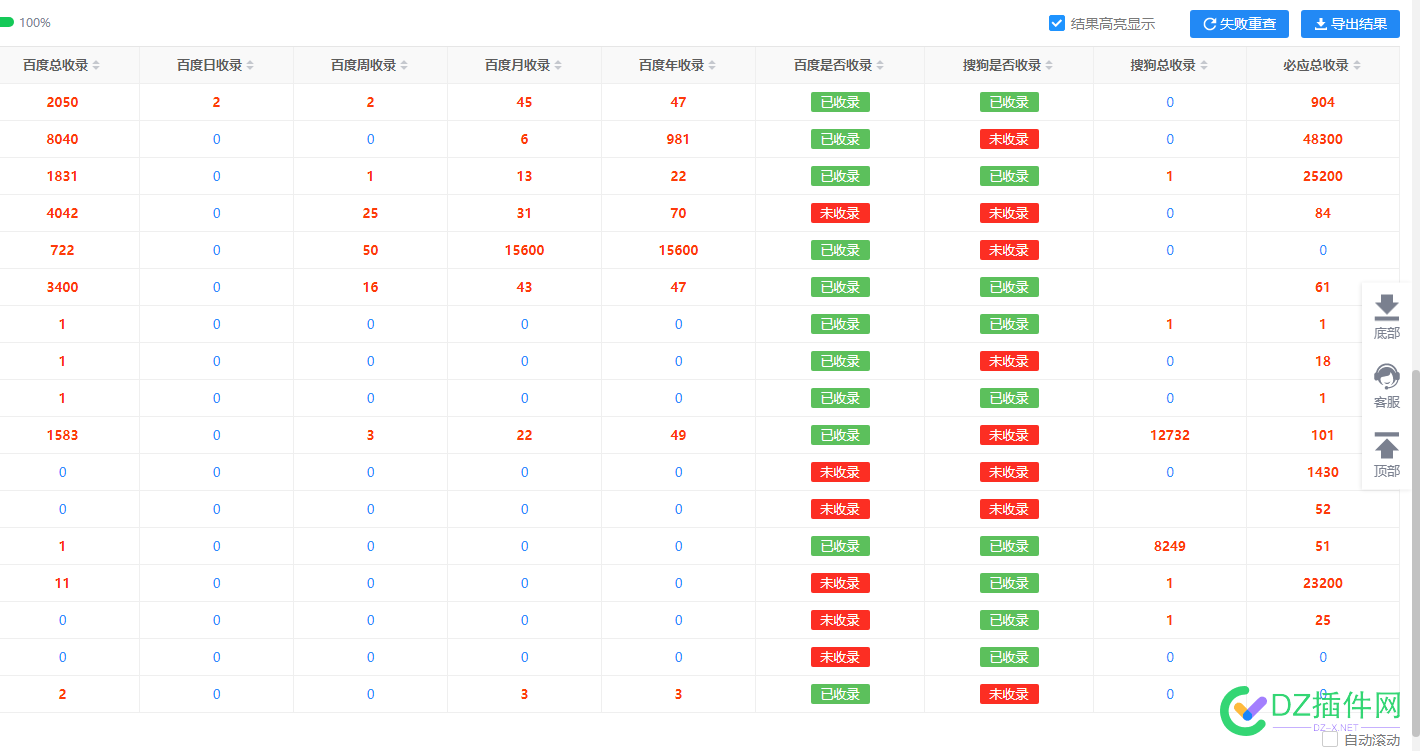Sort by 搜狗是否收录 sort arrows
1420x751 pixels.
point(1049,65)
